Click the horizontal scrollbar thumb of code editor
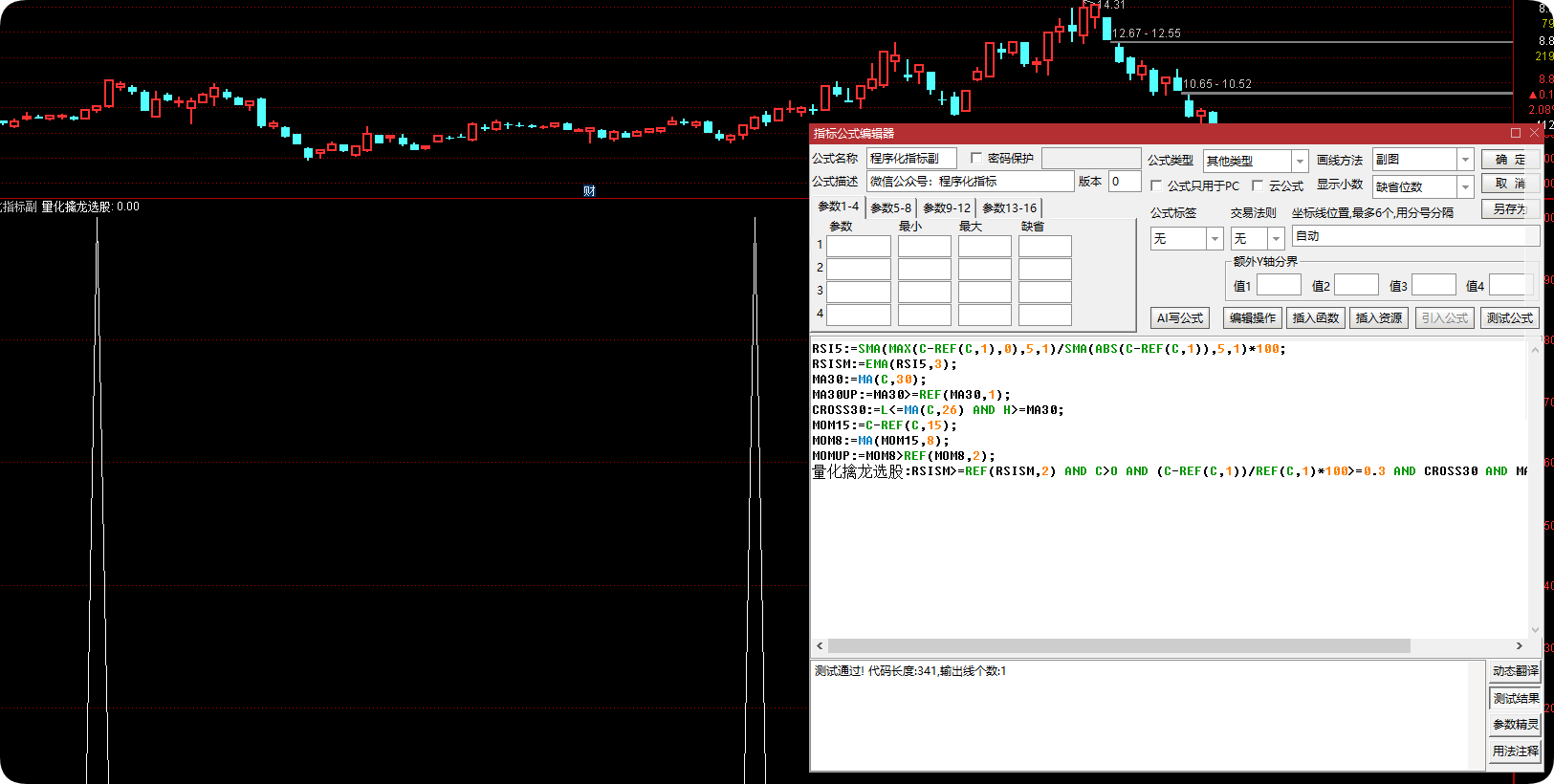Viewport: 1554px width, 784px height. [x=1119, y=646]
